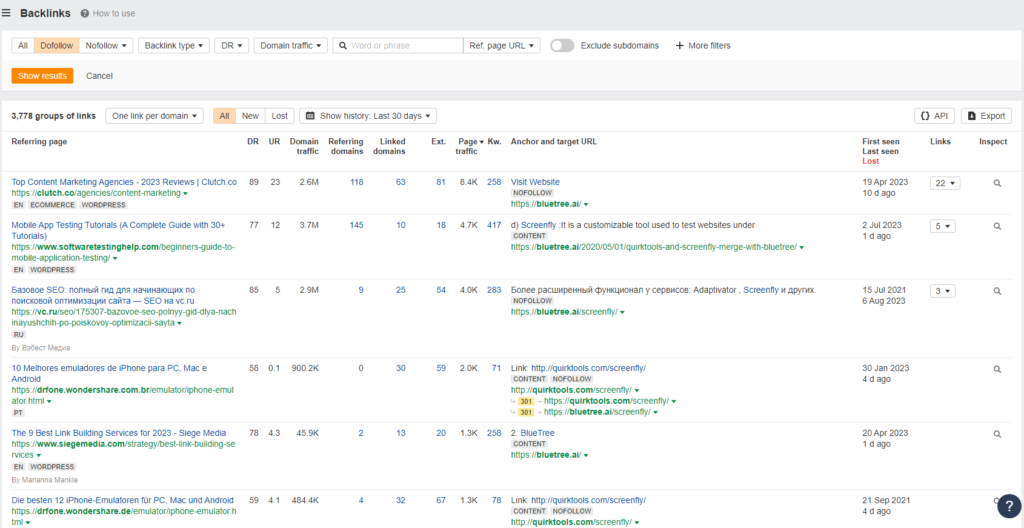
Task: Sort by DR column header
Action: pos(253,141)
